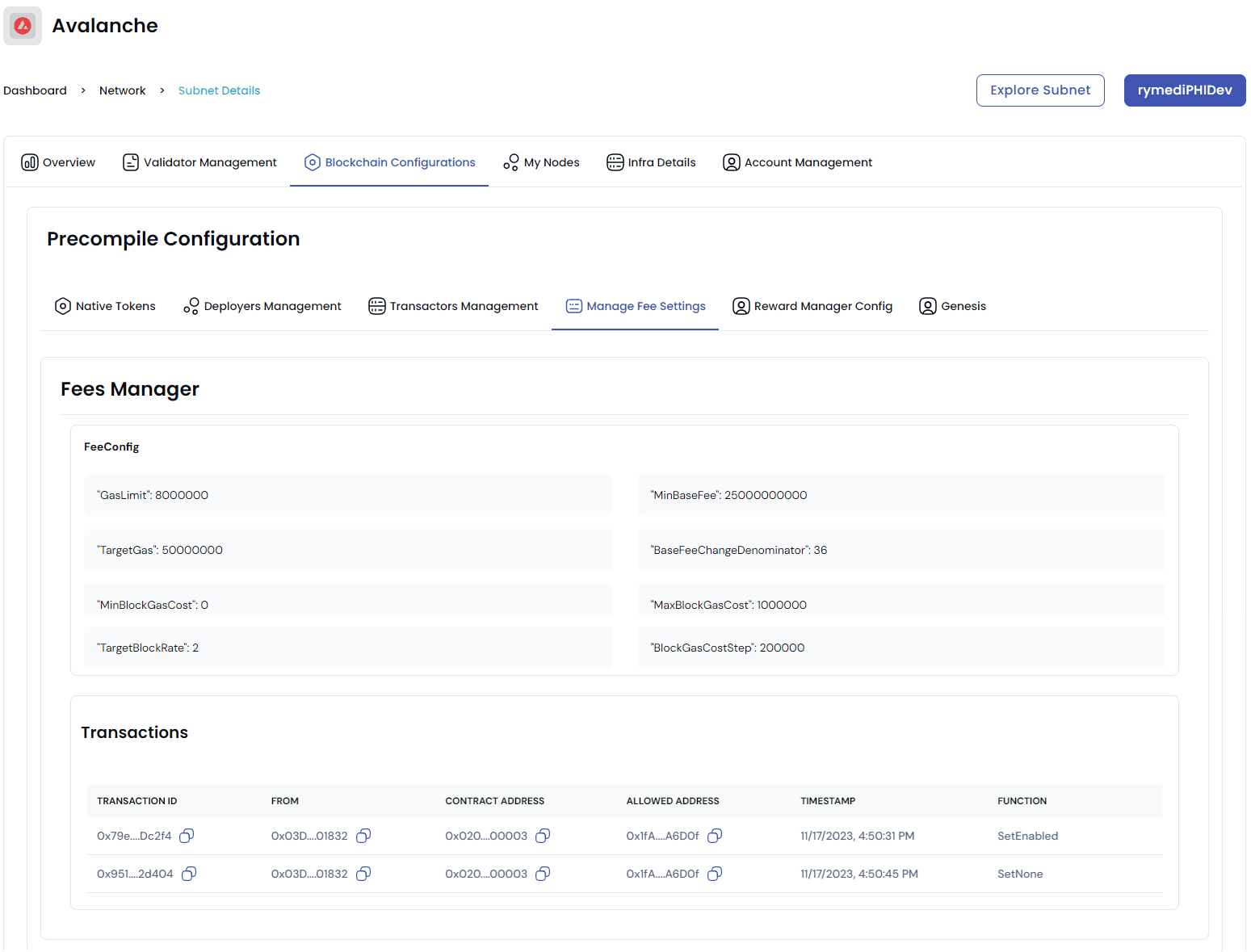Select the TargetGas 50000000 field
1251x952 pixels.
pyautogui.click(x=348, y=550)
